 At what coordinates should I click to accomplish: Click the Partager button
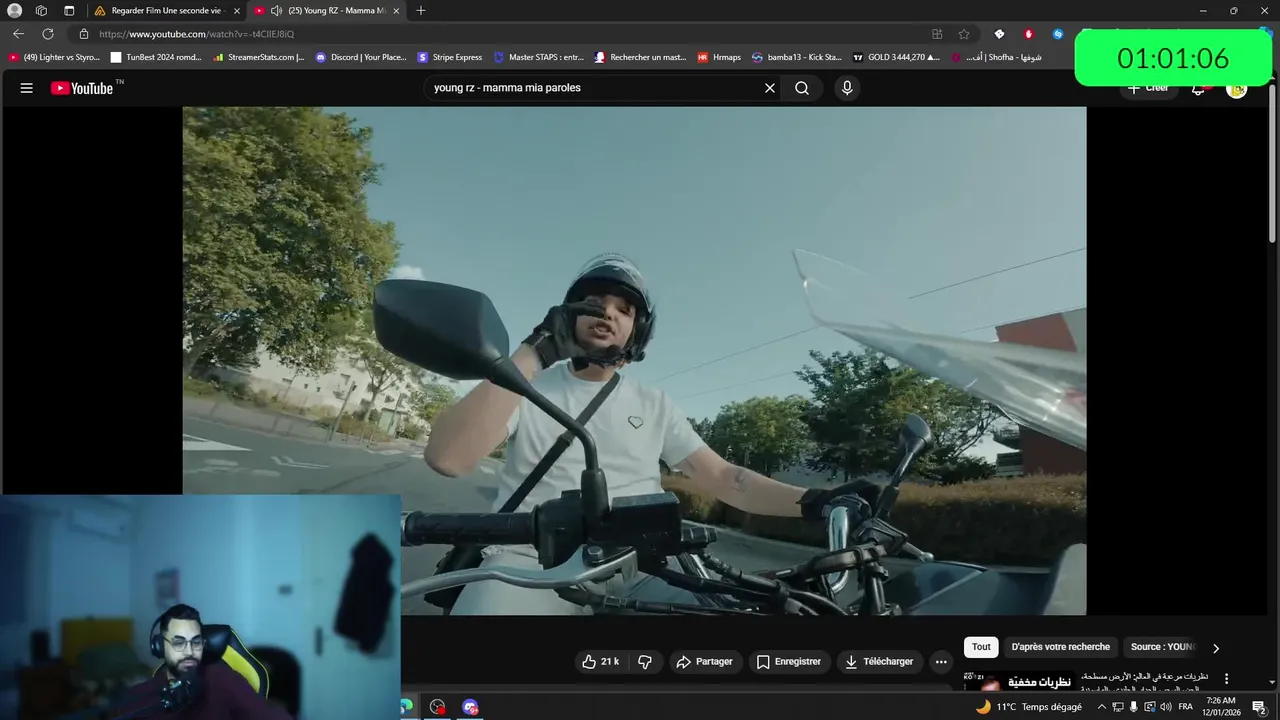click(704, 661)
